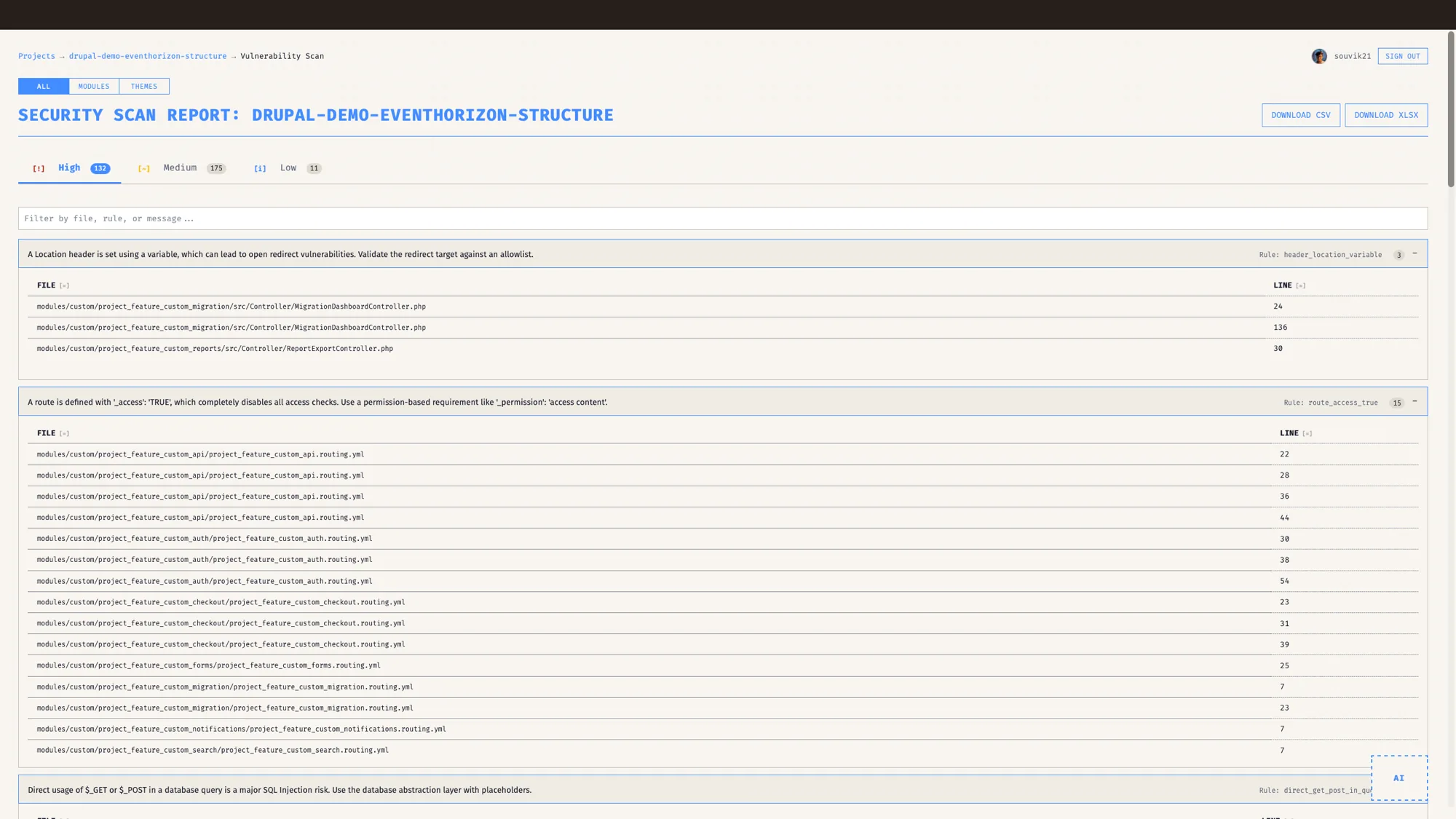Click line number 30 of ReportExportController.php
1456x819 pixels.
[1278, 349]
